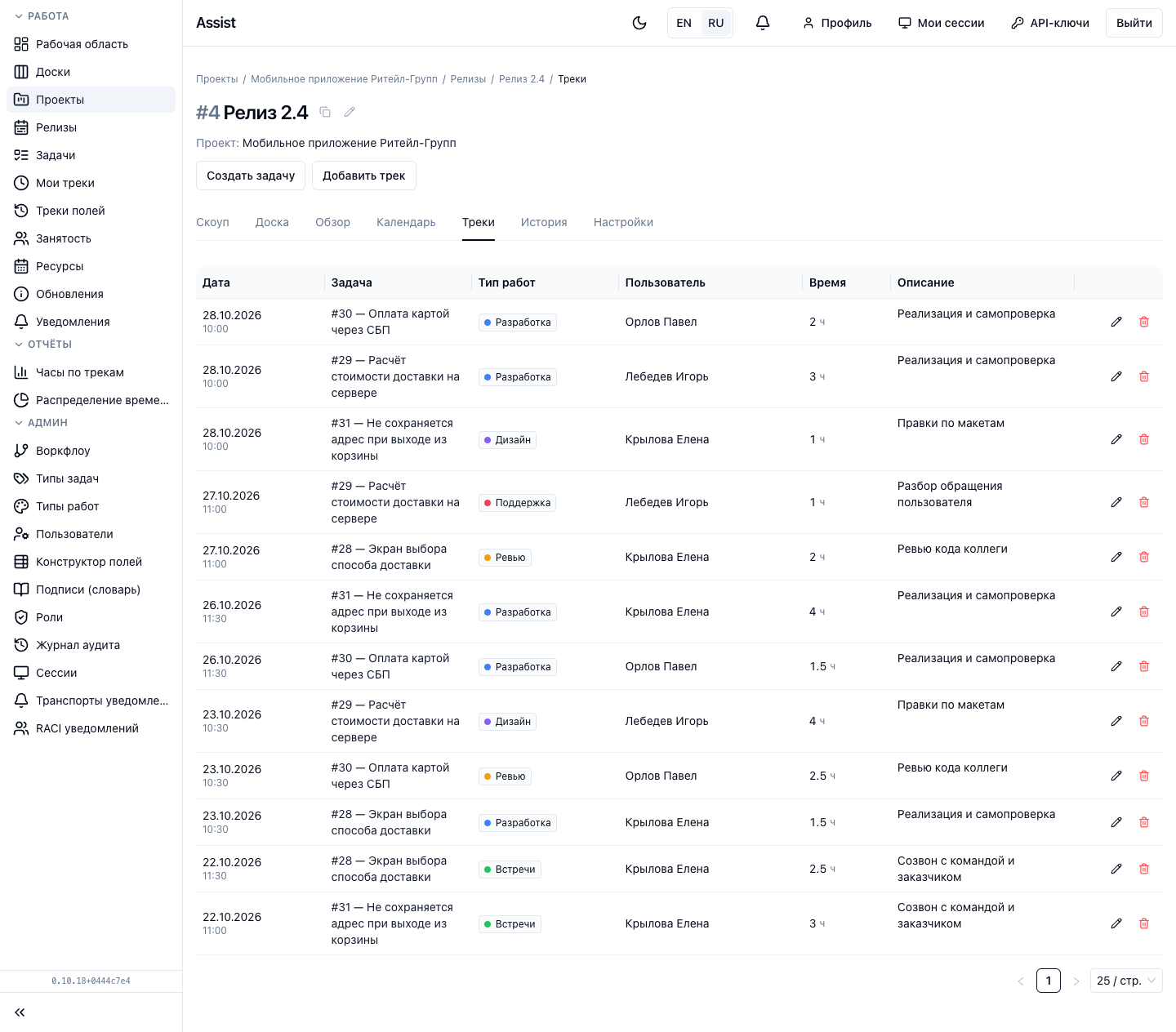The image size is (1176, 1032).
Task: Open API-ключи in top bar
Action: (x=1050, y=23)
